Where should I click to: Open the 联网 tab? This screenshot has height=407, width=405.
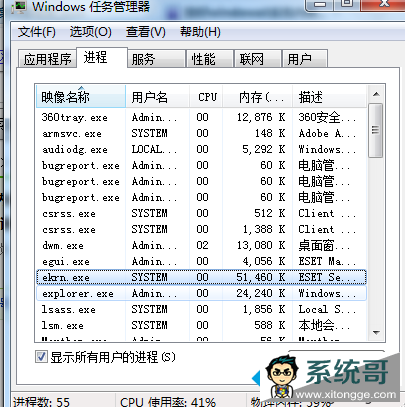pyautogui.click(x=258, y=59)
